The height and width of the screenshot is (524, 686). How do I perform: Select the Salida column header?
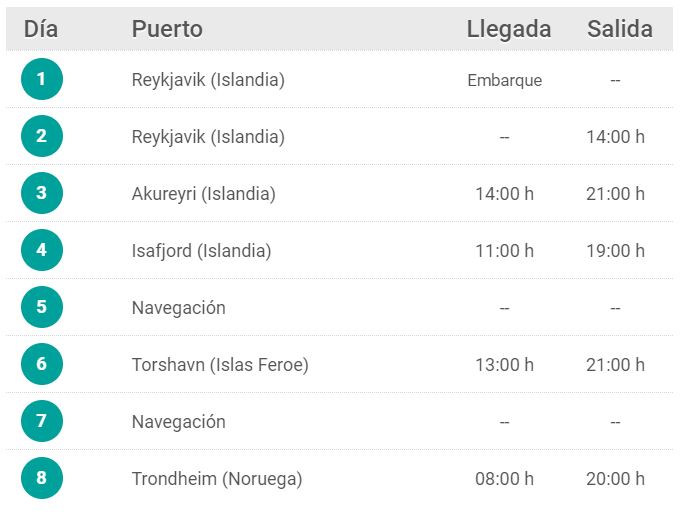pyautogui.click(x=620, y=29)
